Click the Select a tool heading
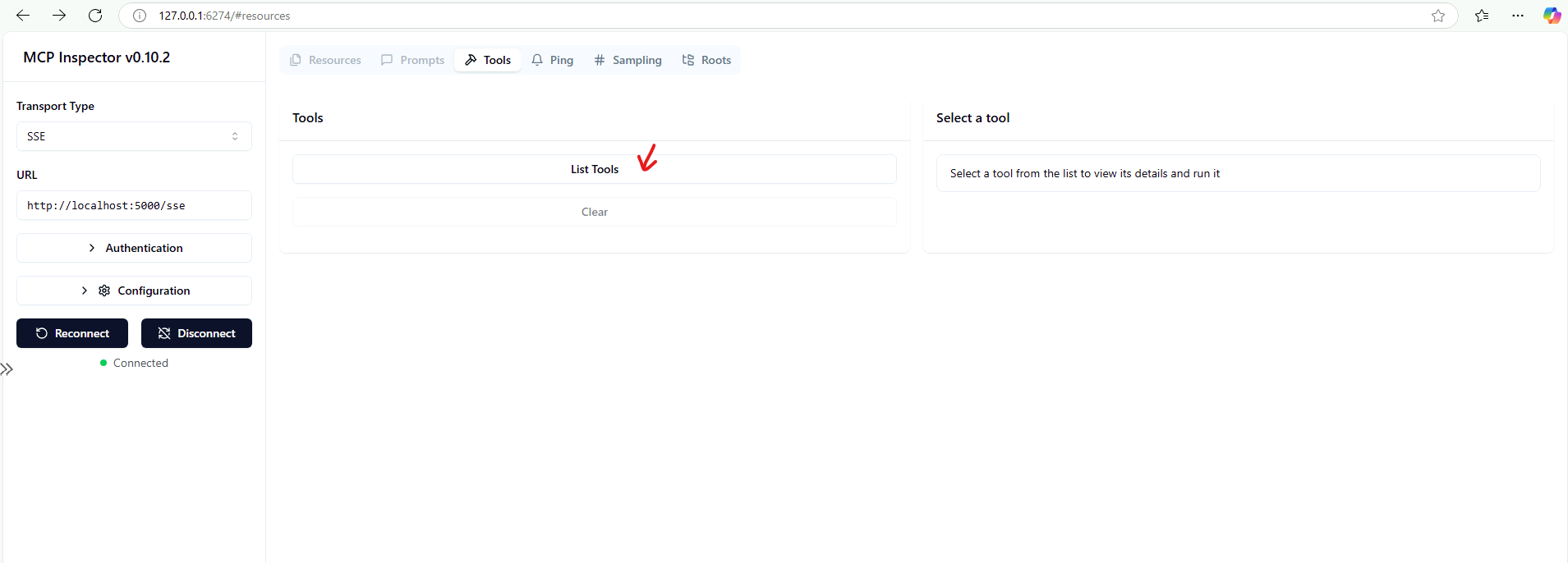 pos(973,117)
